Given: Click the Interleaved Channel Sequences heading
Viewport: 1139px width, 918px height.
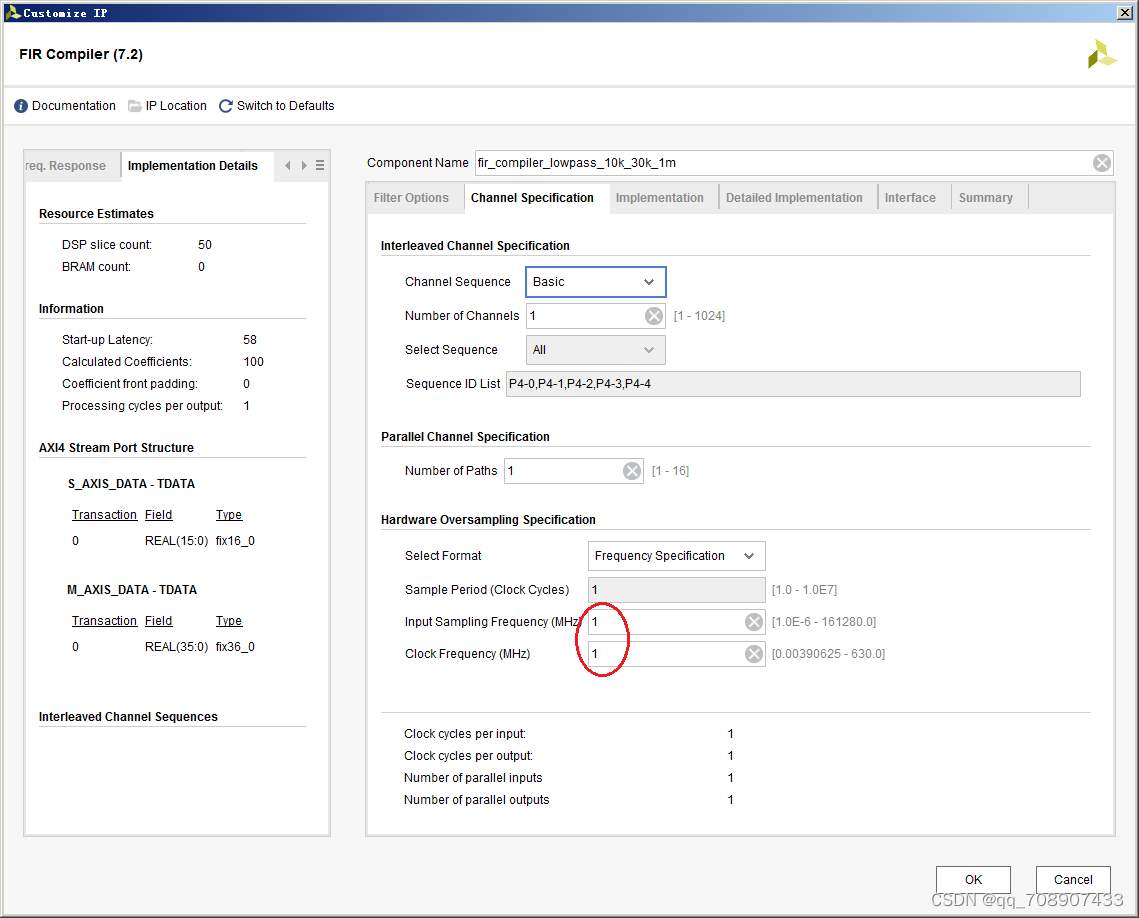Looking at the screenshot, I should (129, 717).
